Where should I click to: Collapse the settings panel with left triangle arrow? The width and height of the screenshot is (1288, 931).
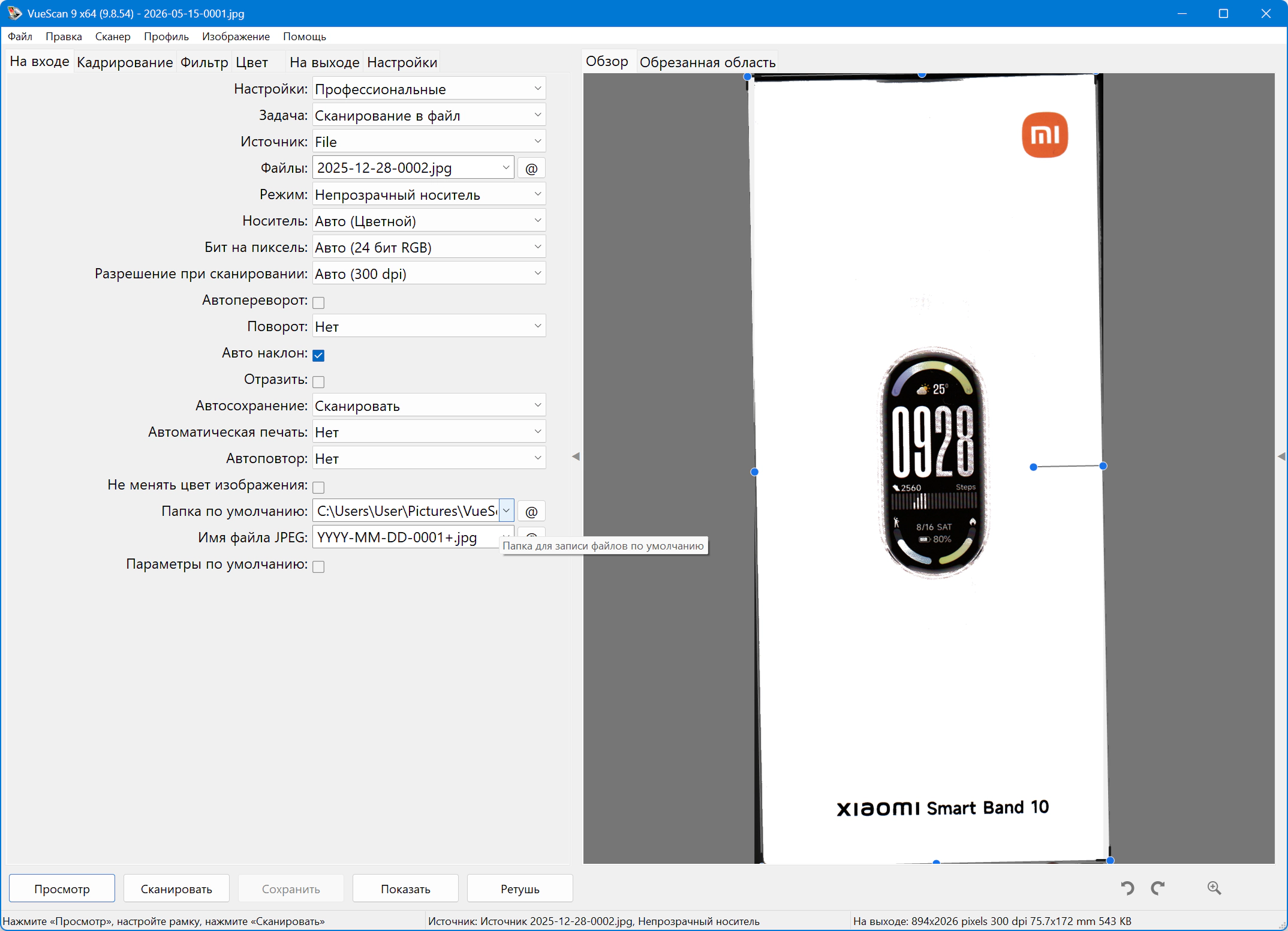tap(576, 457)
